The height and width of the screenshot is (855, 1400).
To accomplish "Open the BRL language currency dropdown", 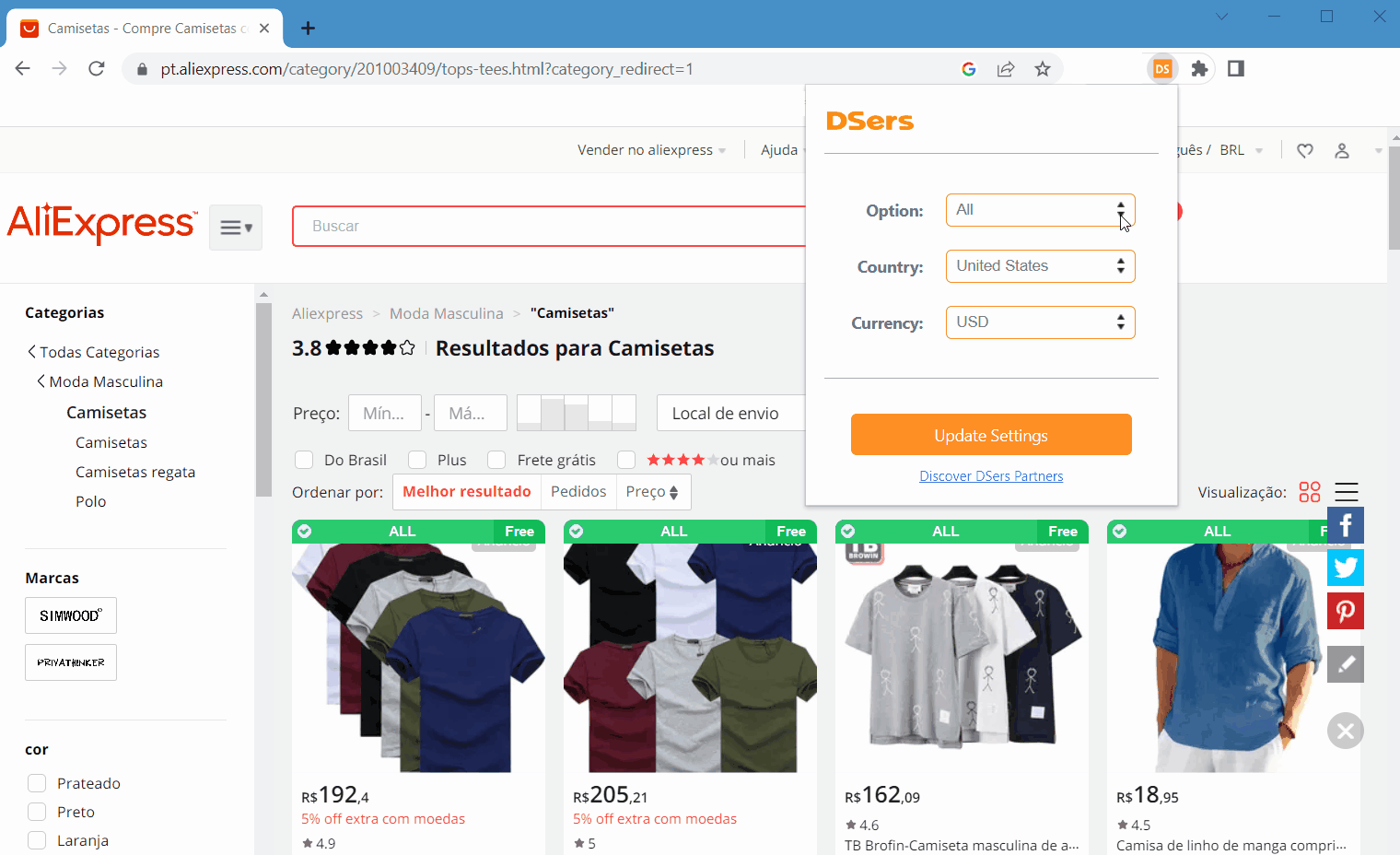I will pyautogui.click(x=1241, y=150).
